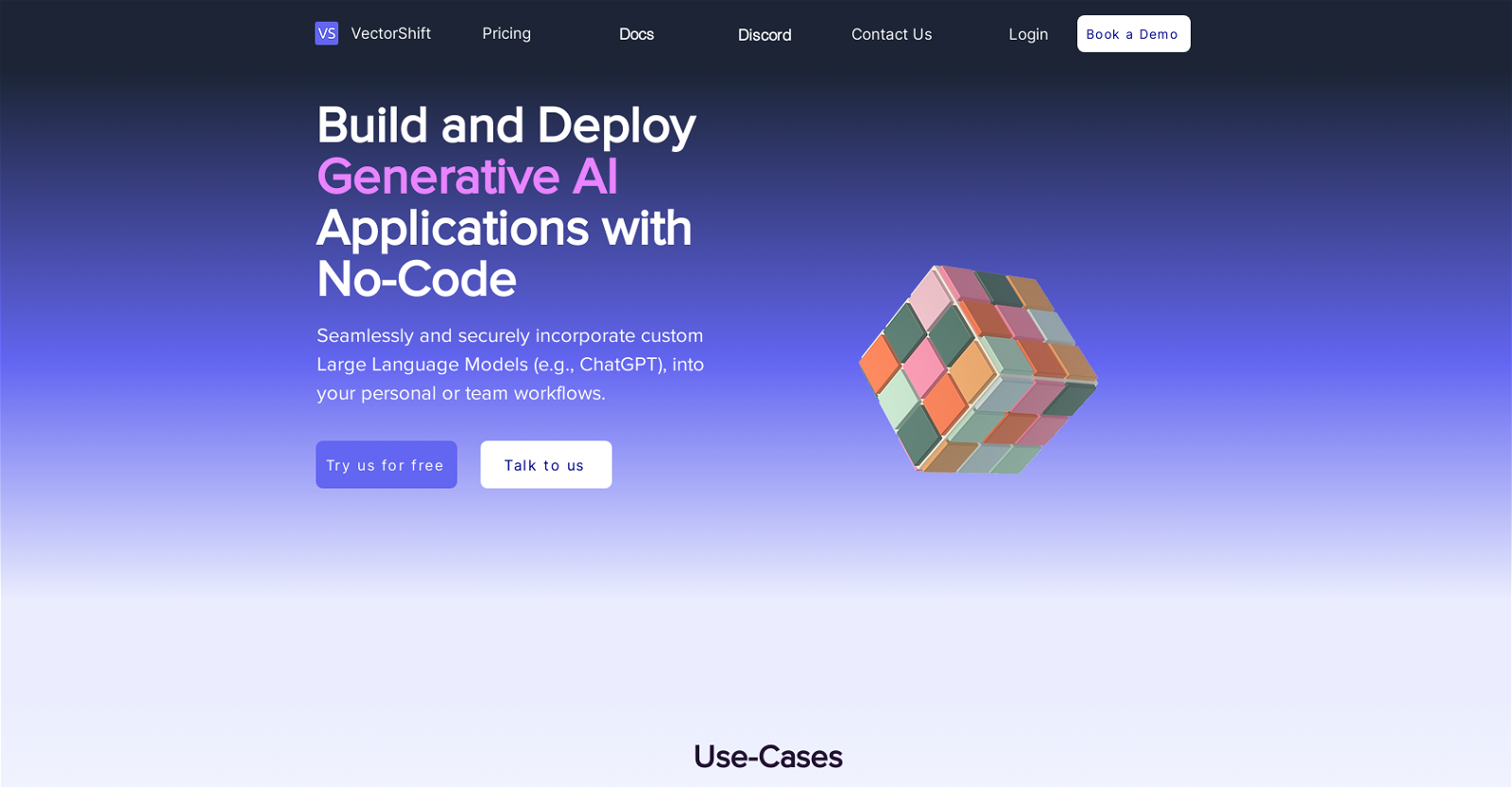The width and height of the screenshot is (1512, 788).
Task: Click the phrase Large Language Models
Action: point(422,365)
